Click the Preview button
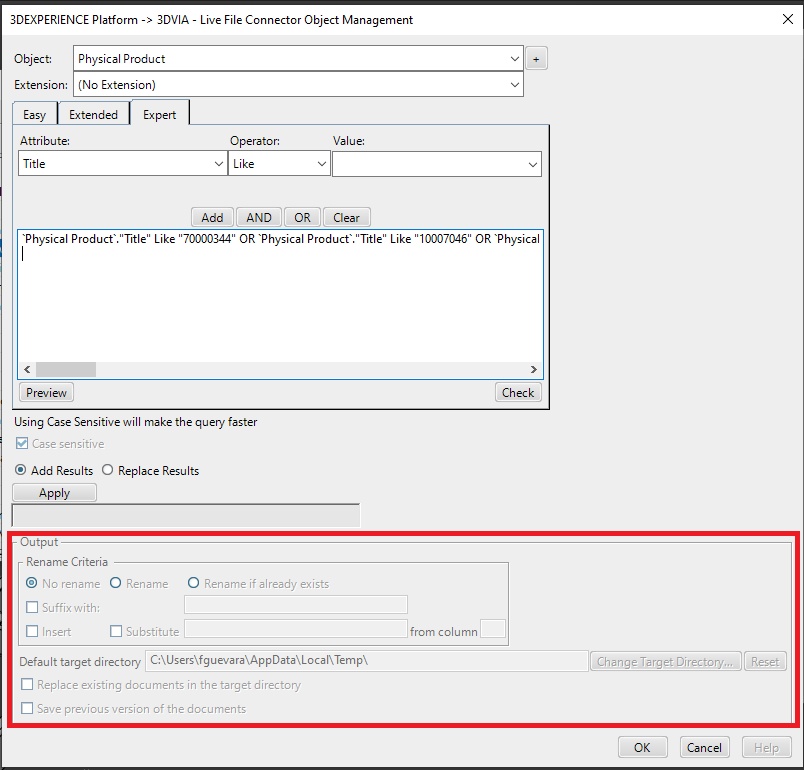Screen dimensions: 804x770 46,393
